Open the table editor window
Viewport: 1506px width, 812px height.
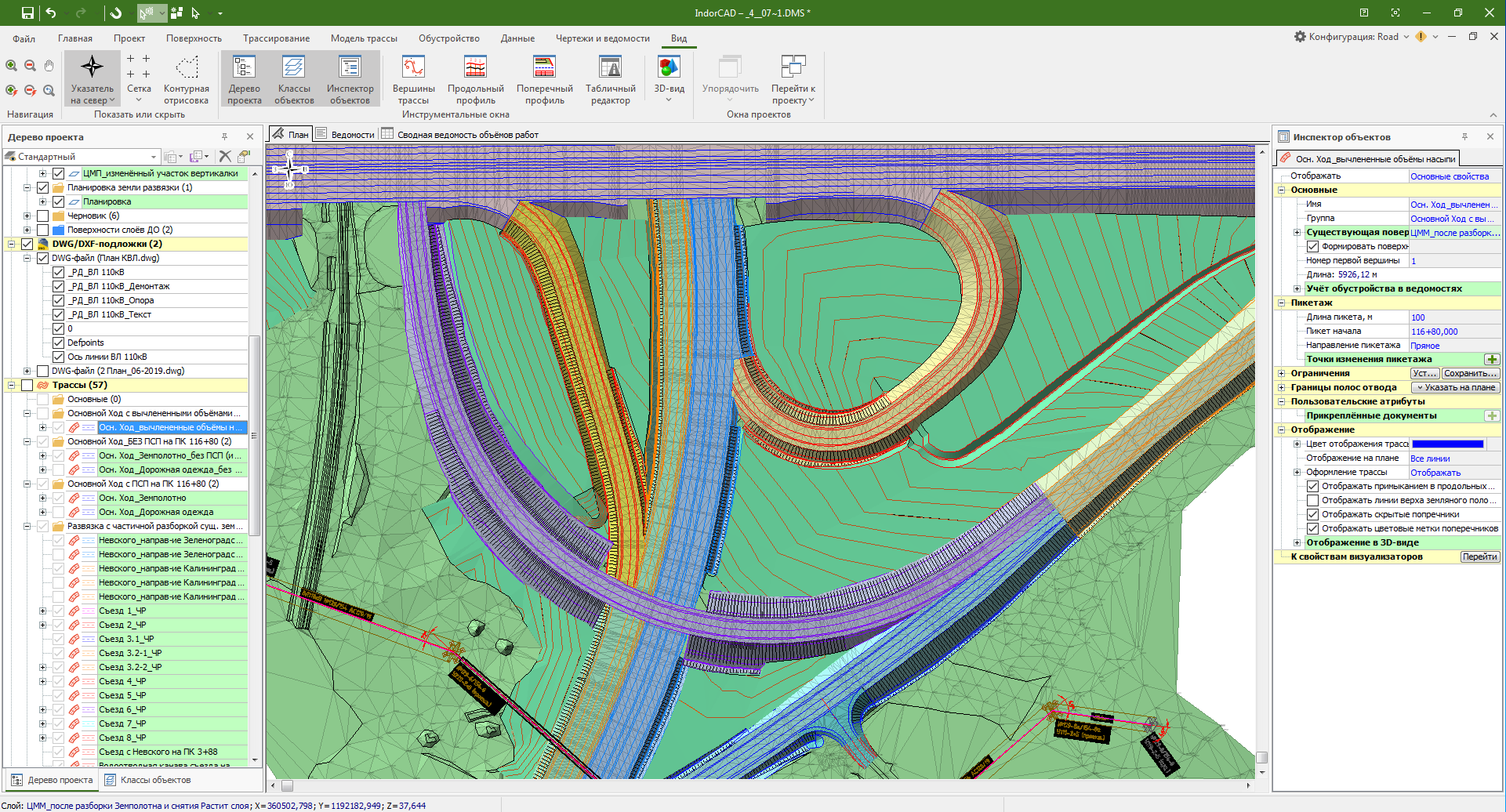point(610,68)
